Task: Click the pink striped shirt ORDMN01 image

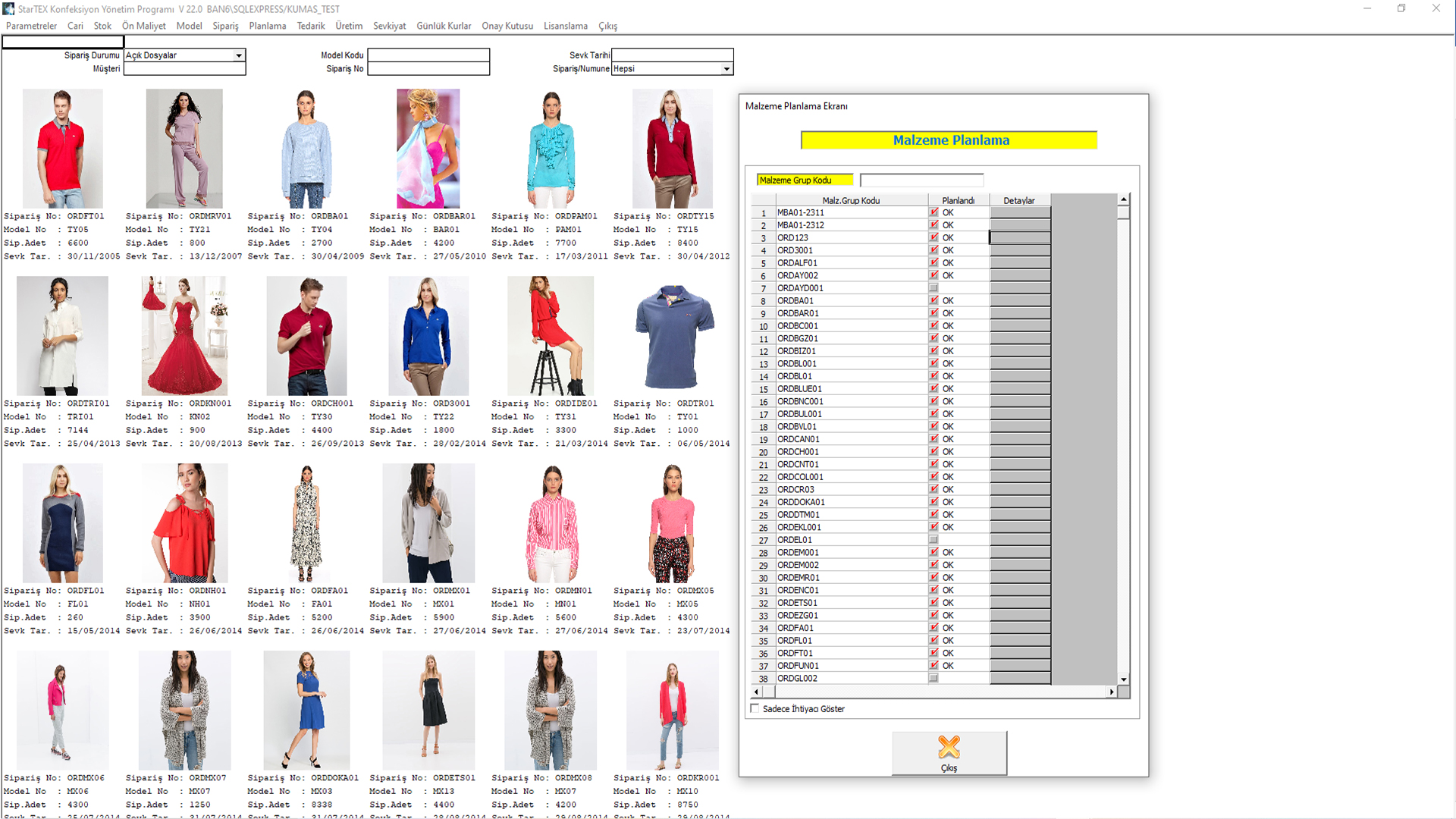Action: 551,523
